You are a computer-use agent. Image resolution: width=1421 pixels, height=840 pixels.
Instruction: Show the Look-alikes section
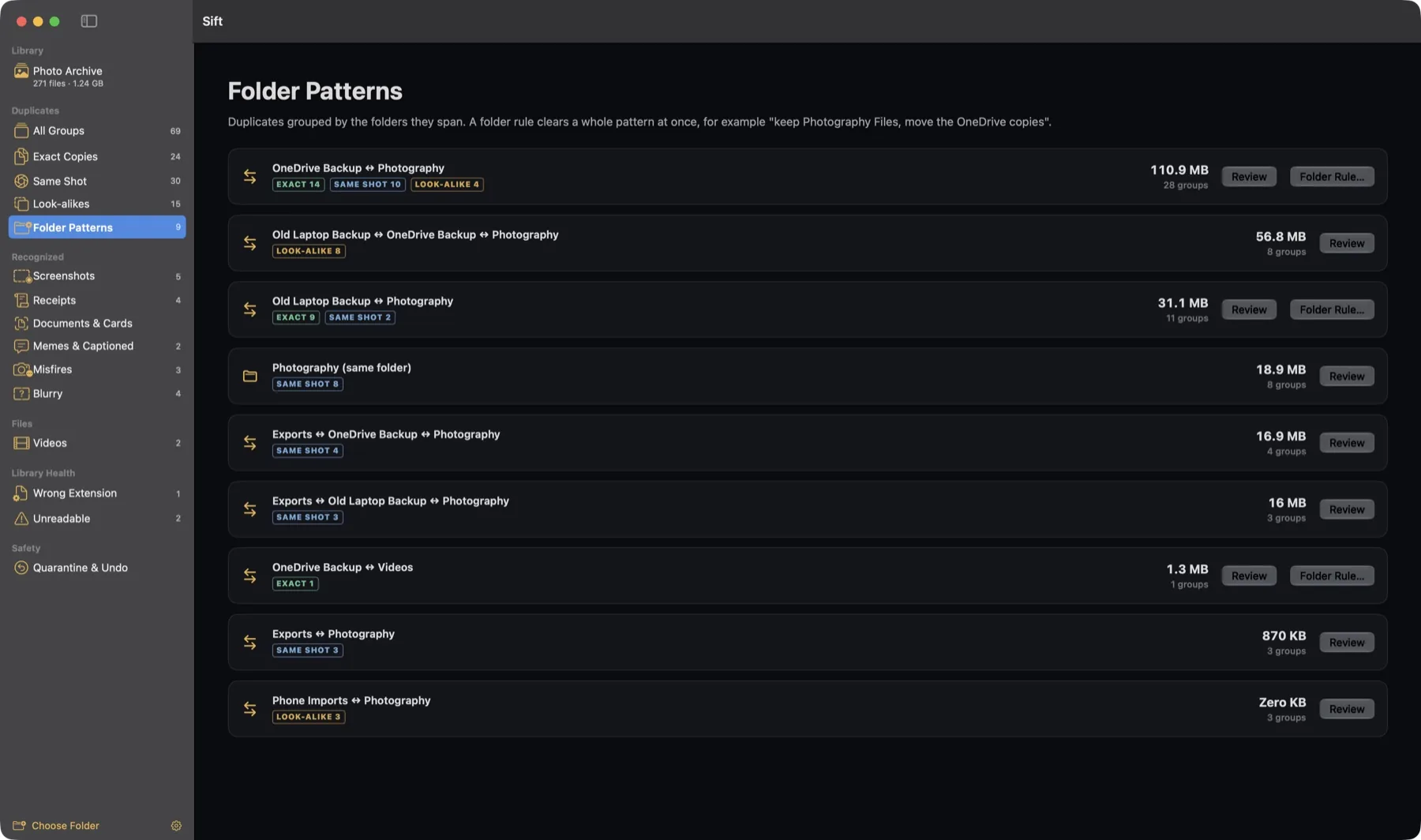(97, 204)
